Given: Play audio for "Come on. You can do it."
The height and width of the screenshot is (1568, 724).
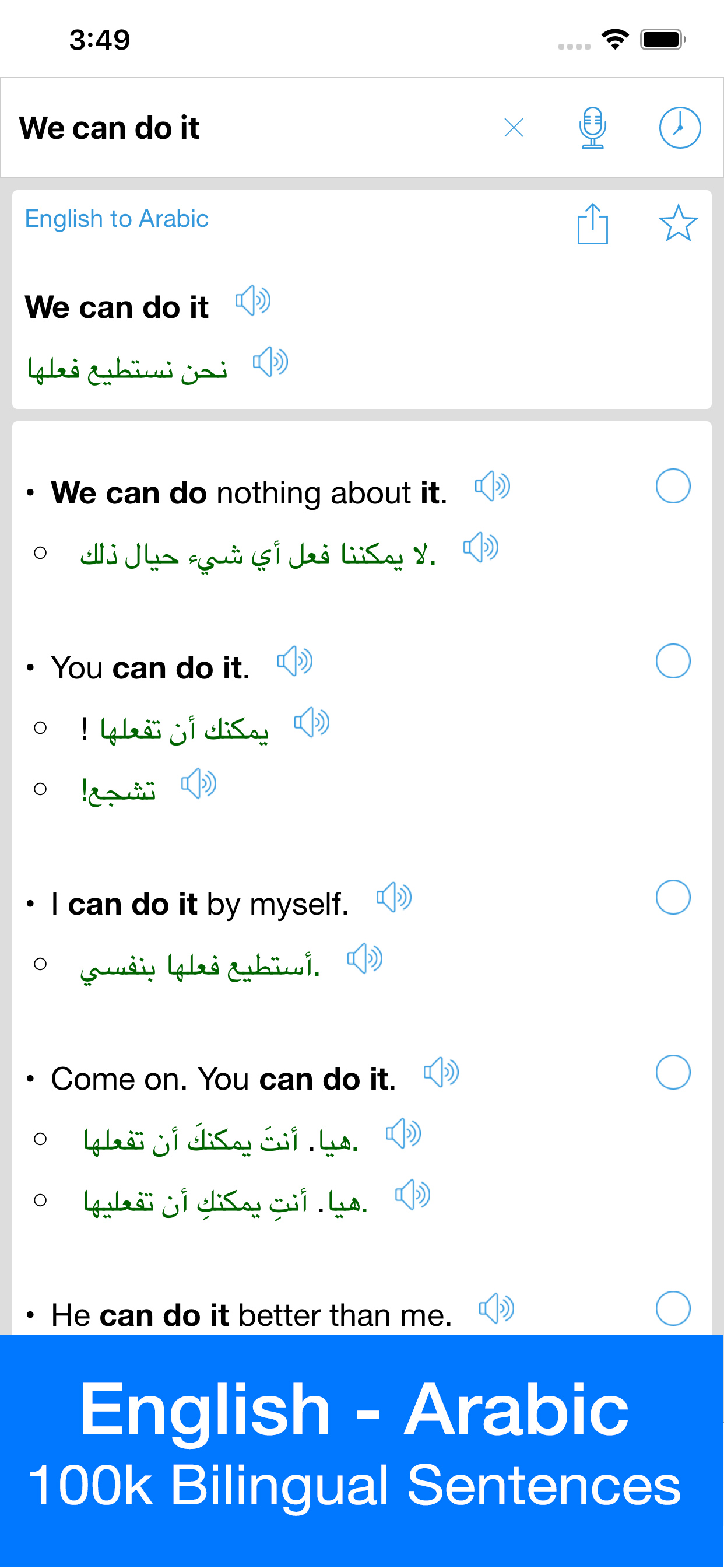Looking at the screenshot, I should click(x=441, y=1073).
